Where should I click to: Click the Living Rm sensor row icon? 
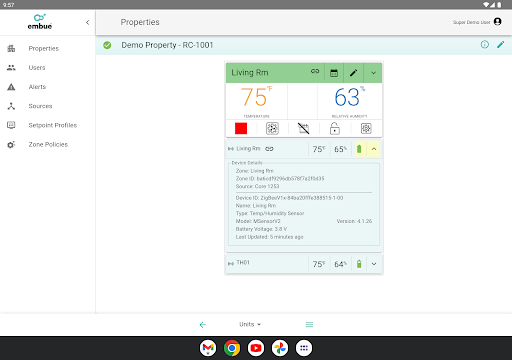231,149
